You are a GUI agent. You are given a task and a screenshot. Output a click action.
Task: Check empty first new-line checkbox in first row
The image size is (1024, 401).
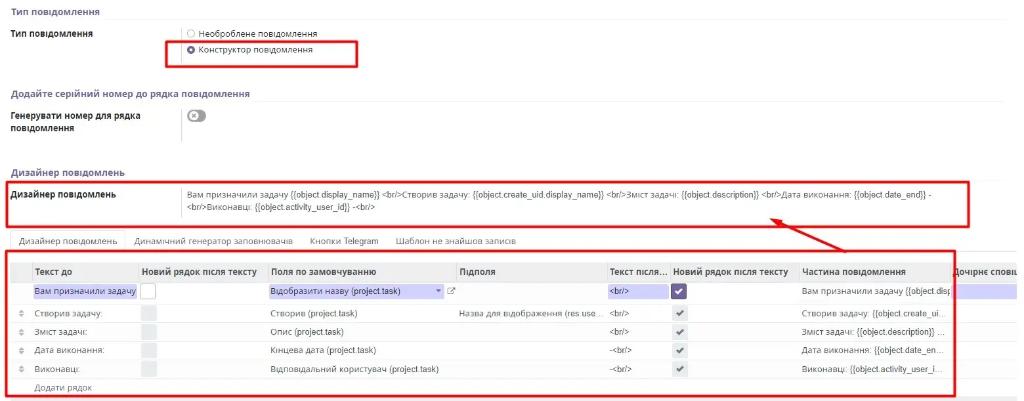click(x=148, y=291)
